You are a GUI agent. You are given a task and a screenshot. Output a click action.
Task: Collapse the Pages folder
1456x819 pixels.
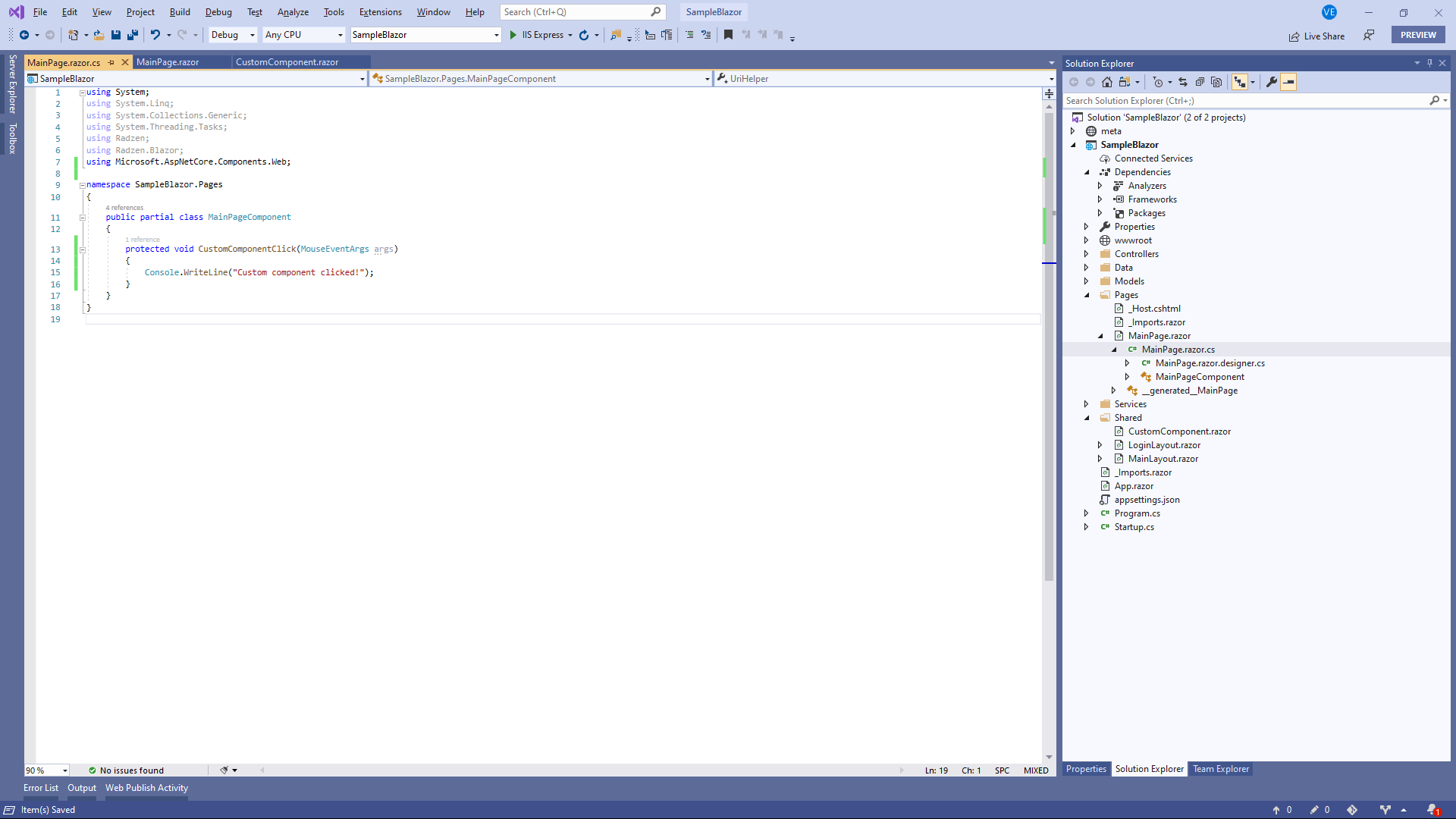[x=1087, y=295]
